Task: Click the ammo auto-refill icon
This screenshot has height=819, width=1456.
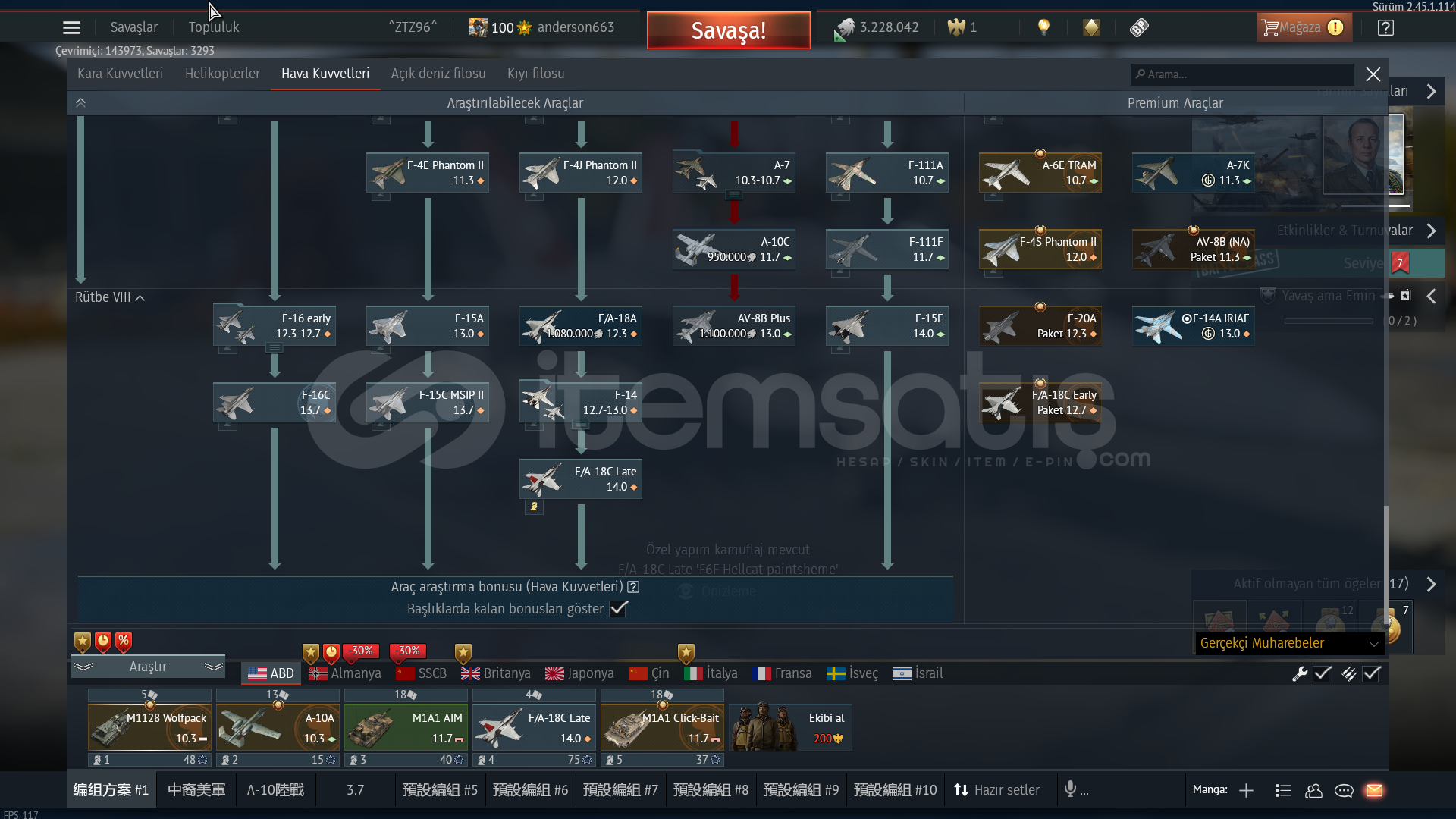Action: click(1349, 673)
